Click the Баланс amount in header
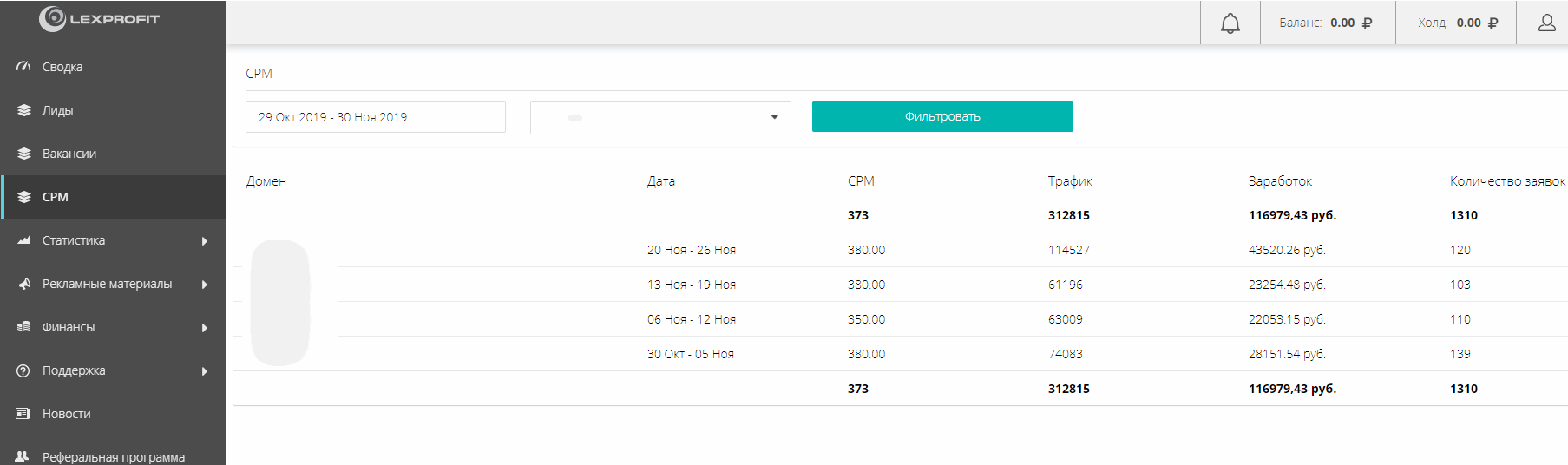 [1342, 23]
